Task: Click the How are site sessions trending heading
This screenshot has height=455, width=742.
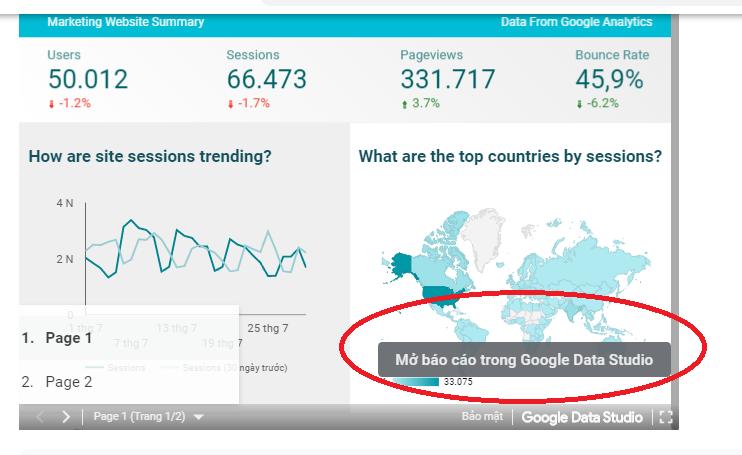Action: tap(150, 156)
